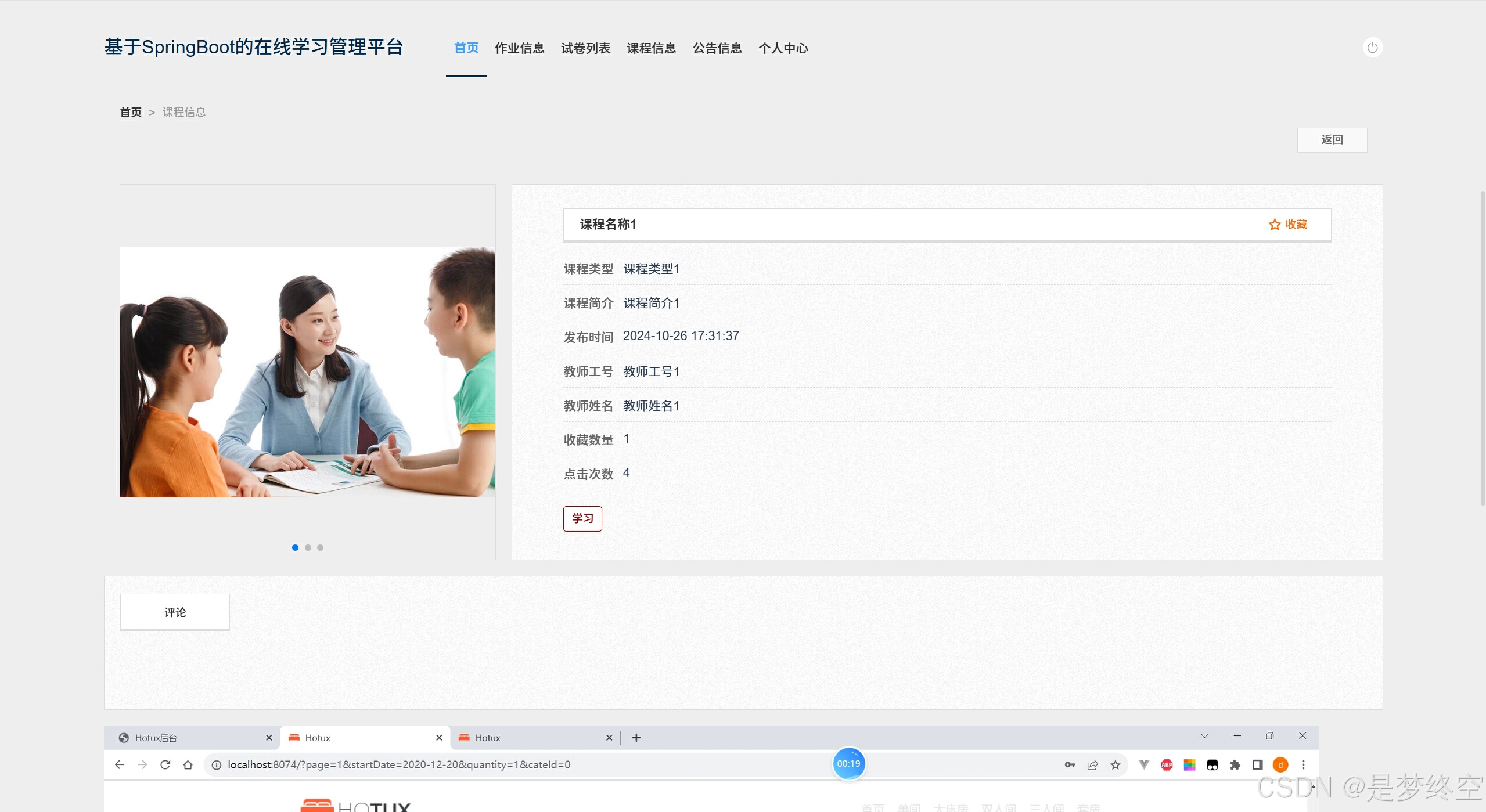1486x812 pixels.
Task: Click the 返回 button
Action: 1332,140
